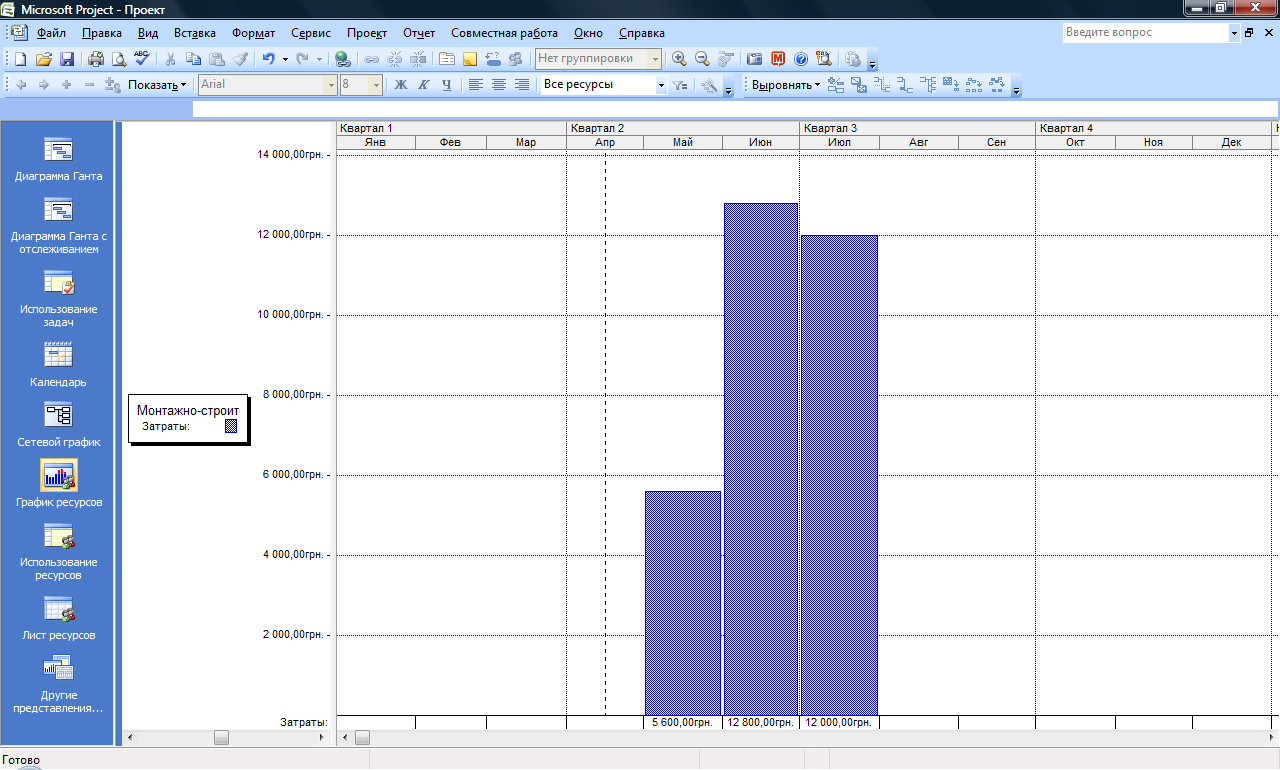This screenshot has width=1280, height=770.
Task: Undo the last action
Action: coord(268,59)
